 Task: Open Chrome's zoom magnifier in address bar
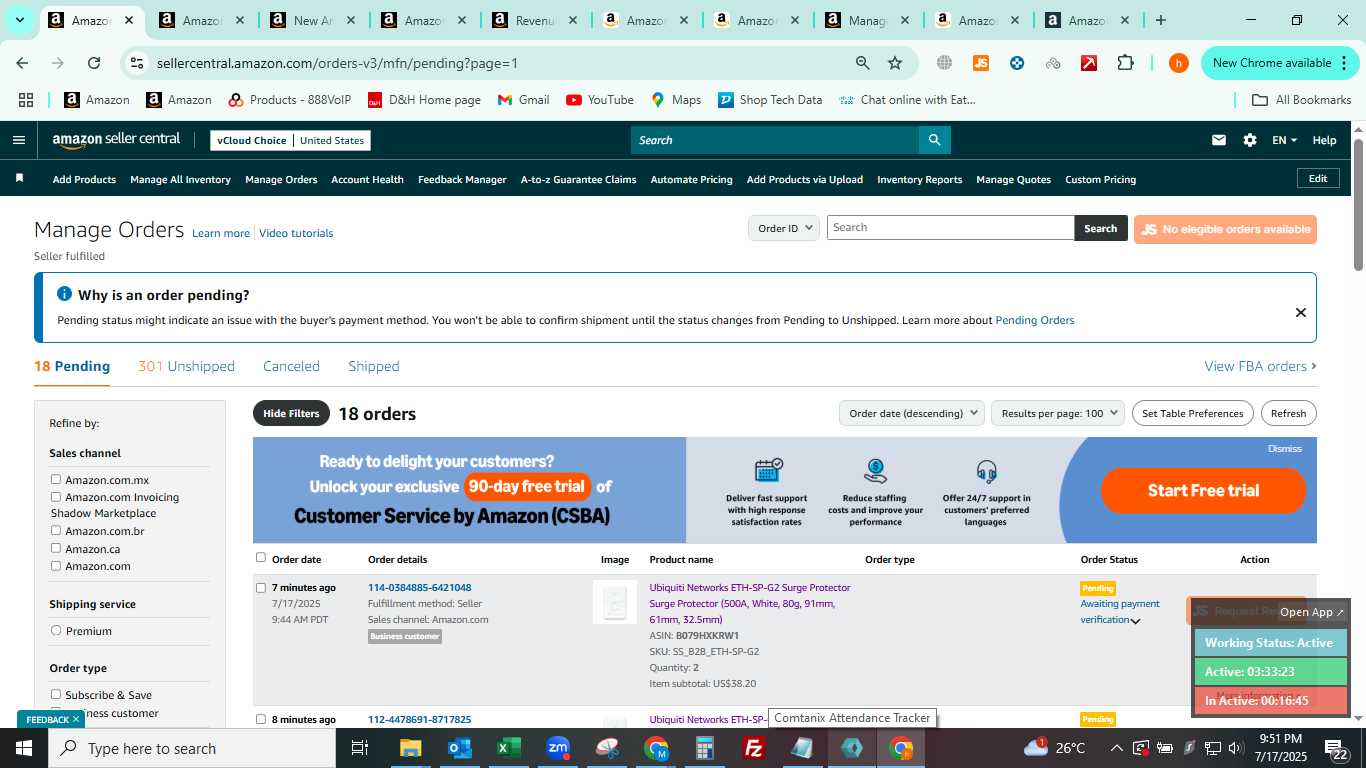click(862, 63)
